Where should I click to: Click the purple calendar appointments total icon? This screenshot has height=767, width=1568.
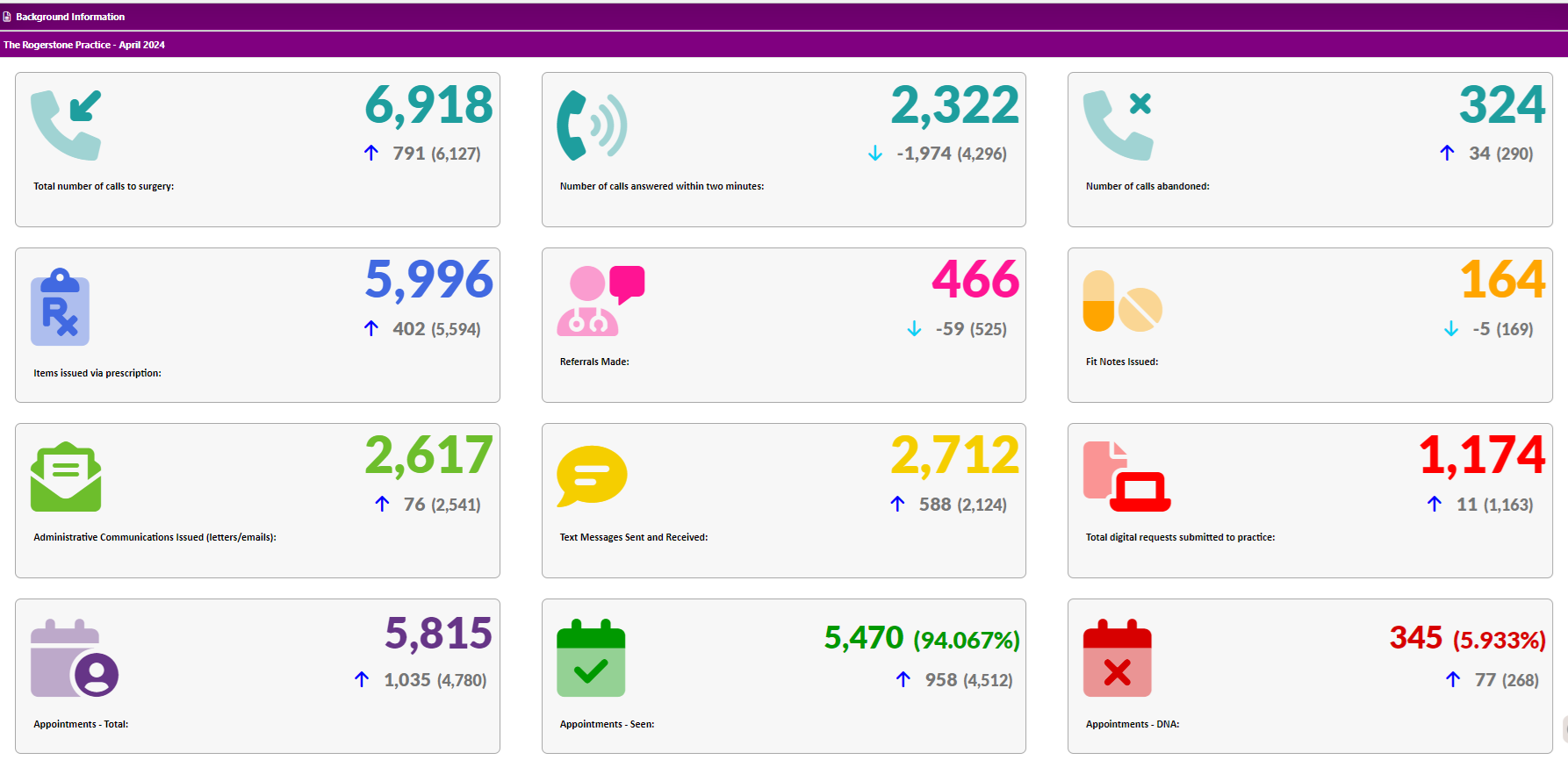(75, 658)
